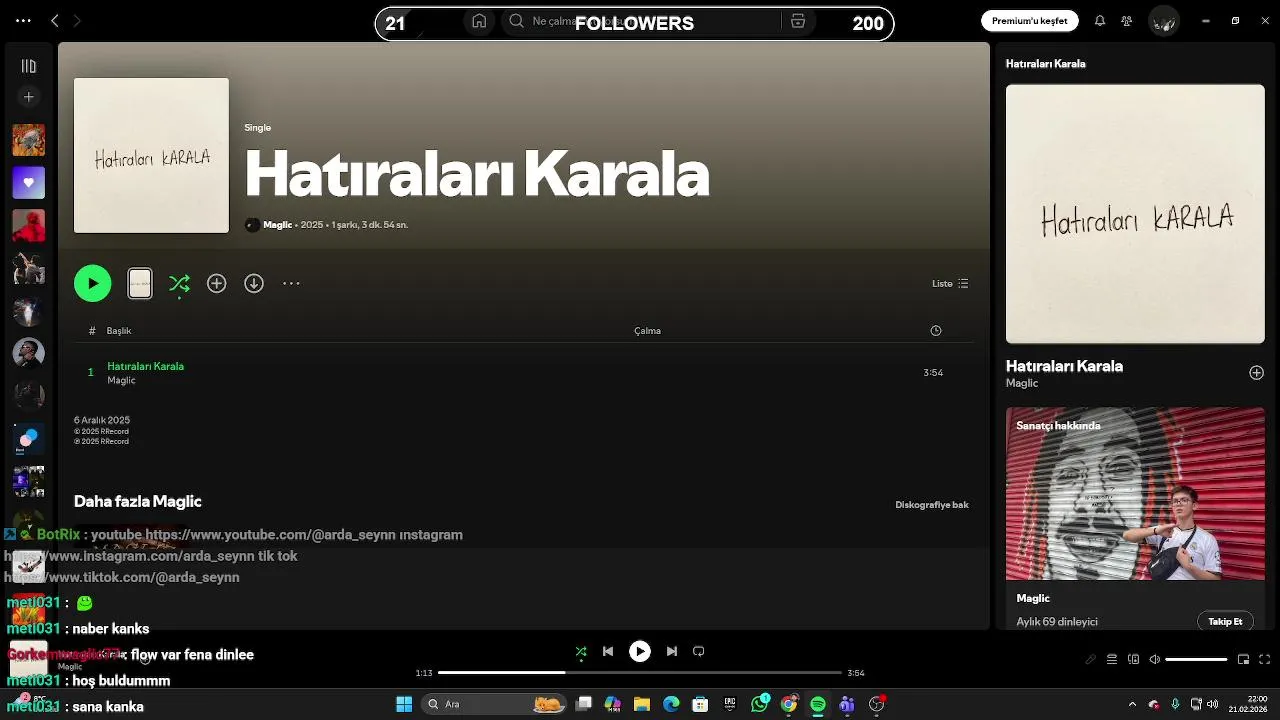The height and width of the screenshot is (720, 1280).
Task: Open Home using the house icon
Action: 479,21
